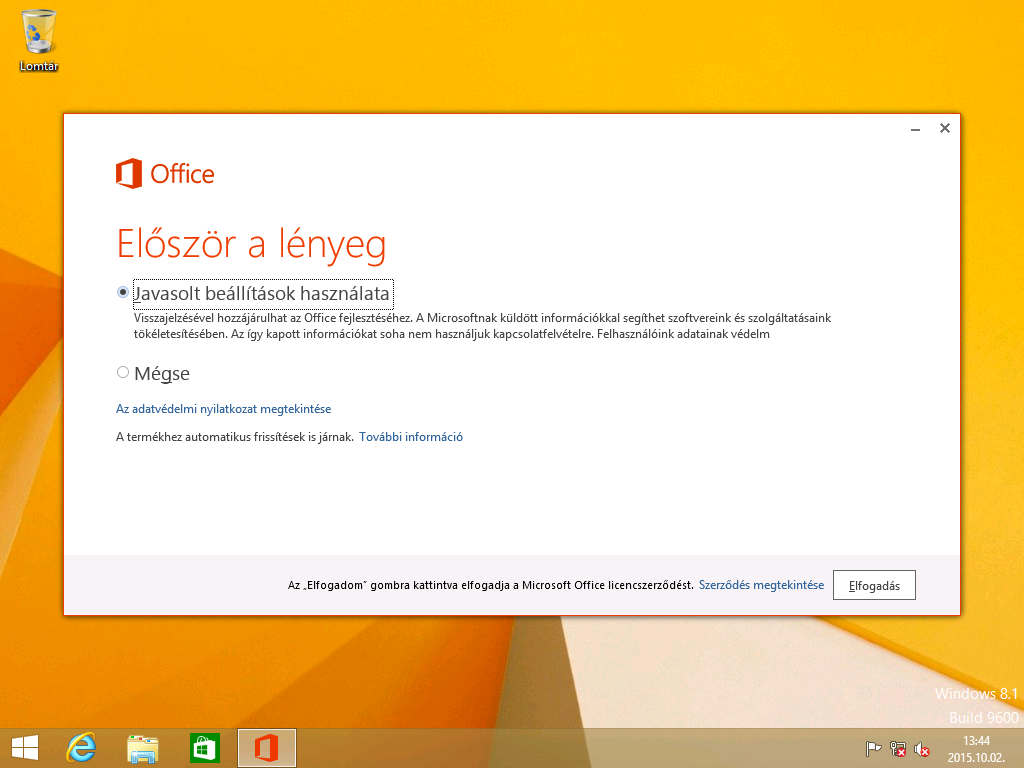Click the muted volume tray icon

coord(921,749)
